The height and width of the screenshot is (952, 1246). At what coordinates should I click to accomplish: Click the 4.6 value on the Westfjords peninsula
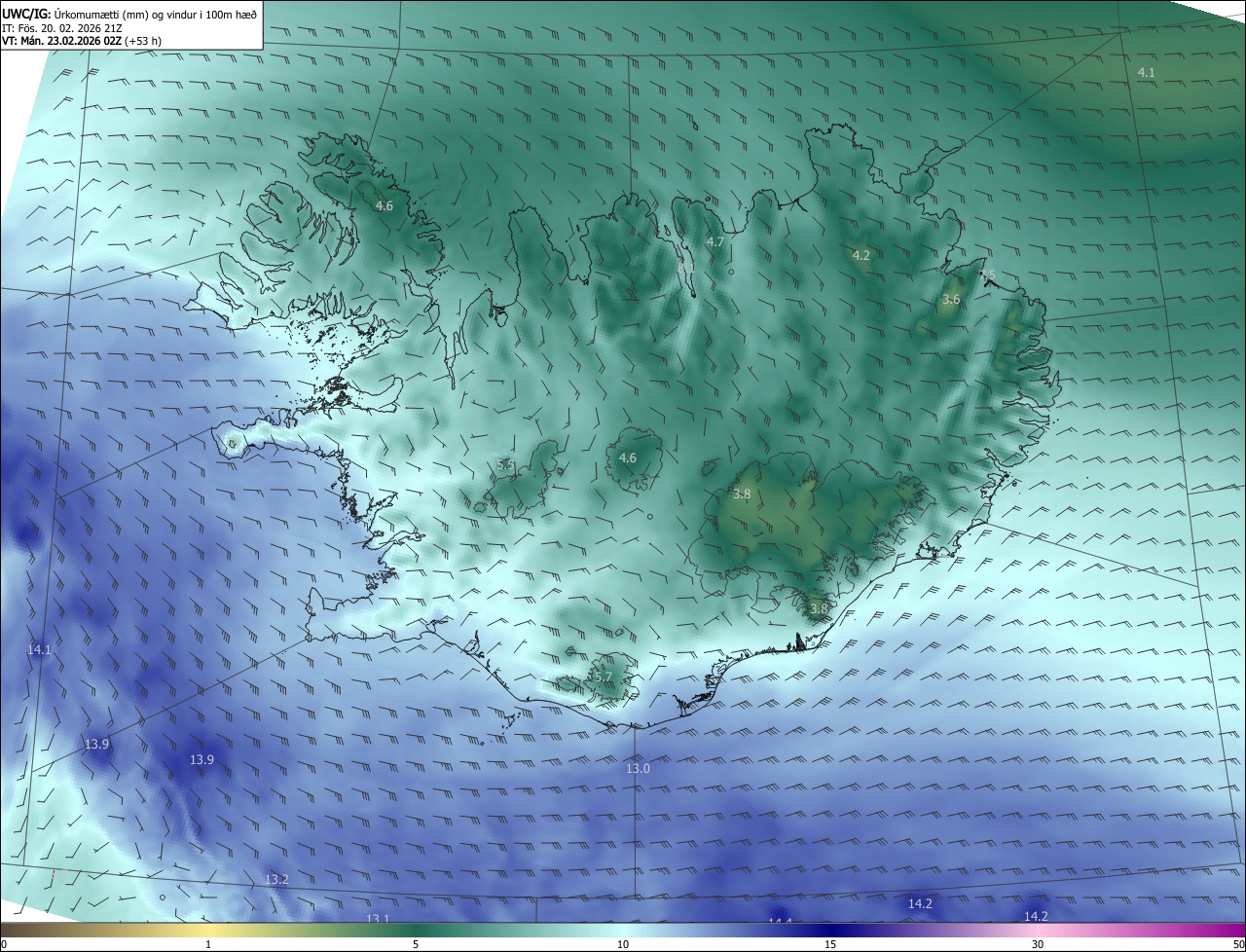(x=385, y=205)
